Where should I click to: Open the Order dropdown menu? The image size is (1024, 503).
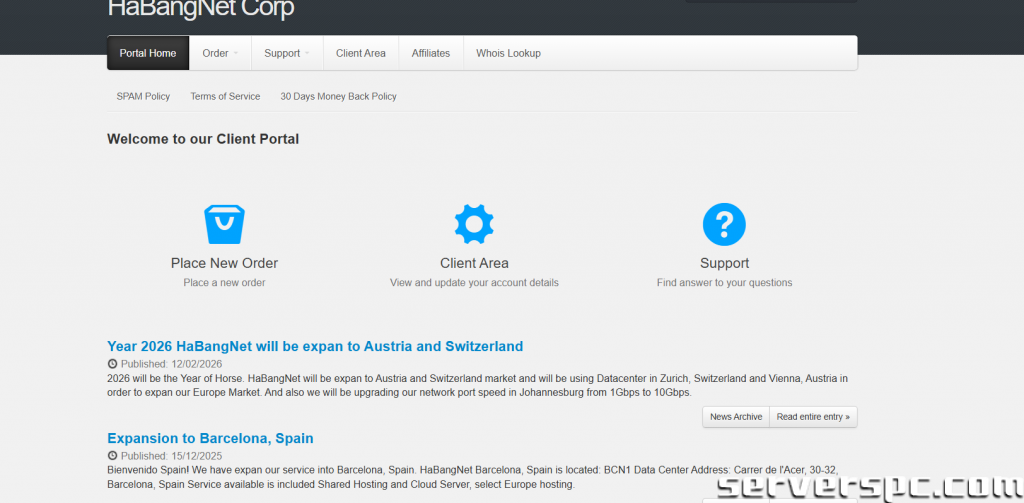(220, 53)
